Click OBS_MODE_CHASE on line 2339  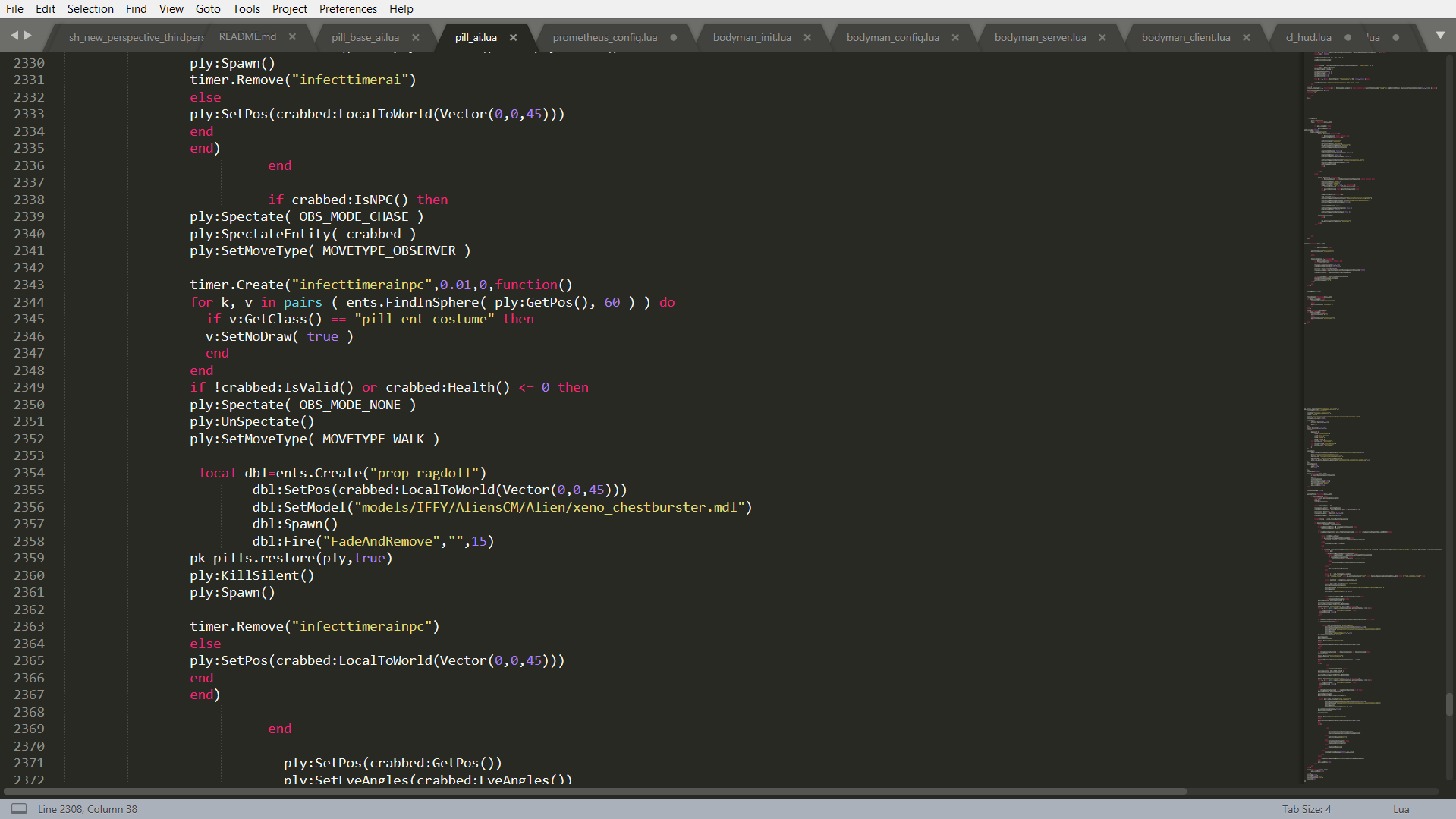(354, 216)
